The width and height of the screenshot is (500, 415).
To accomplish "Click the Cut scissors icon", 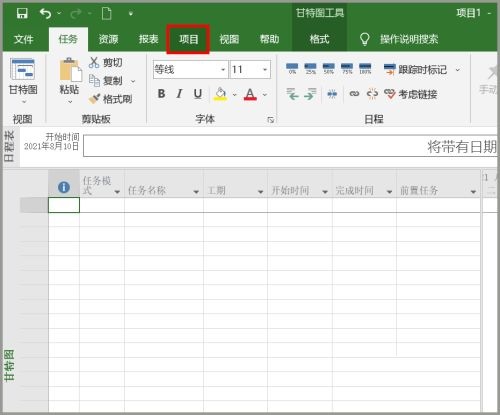I will [x=94, y=62].
